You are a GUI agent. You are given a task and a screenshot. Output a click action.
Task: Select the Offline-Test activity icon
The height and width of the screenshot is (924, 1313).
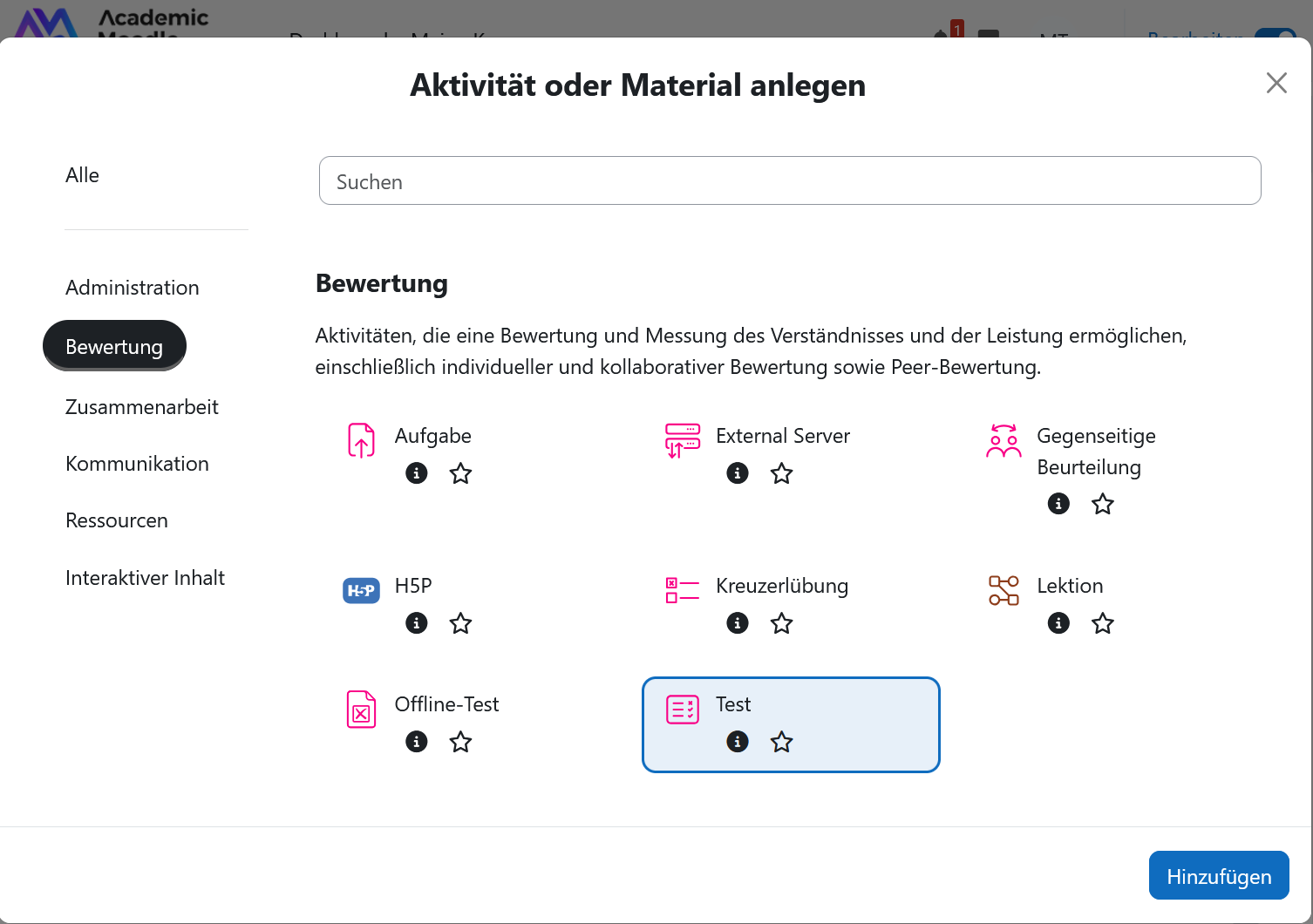coord(361,709)
